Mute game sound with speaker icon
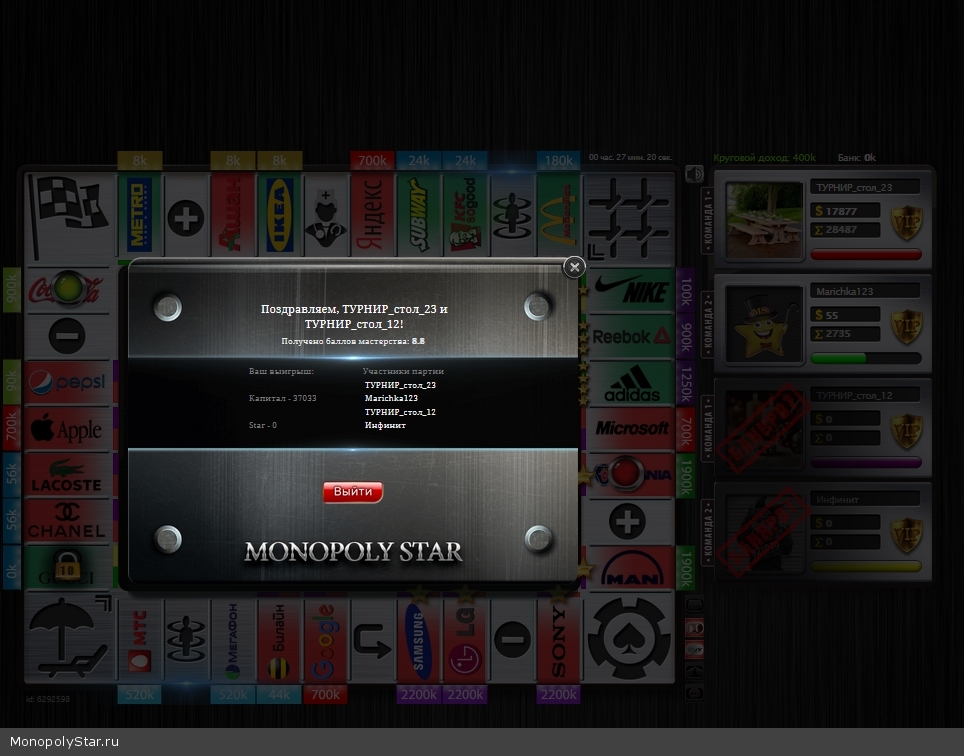The height and width of the screenshot is (756, 964). [x=694, y=174]
